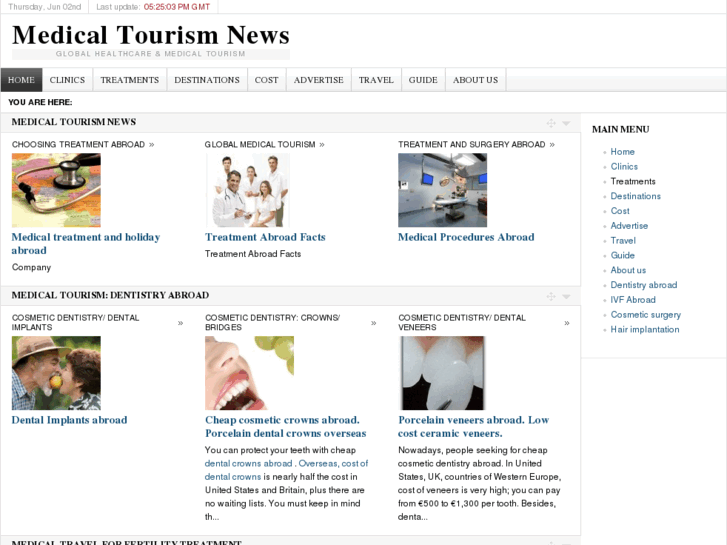
Task: Click arrows next to Choosing Treatment Abroad
Action: 152,145
